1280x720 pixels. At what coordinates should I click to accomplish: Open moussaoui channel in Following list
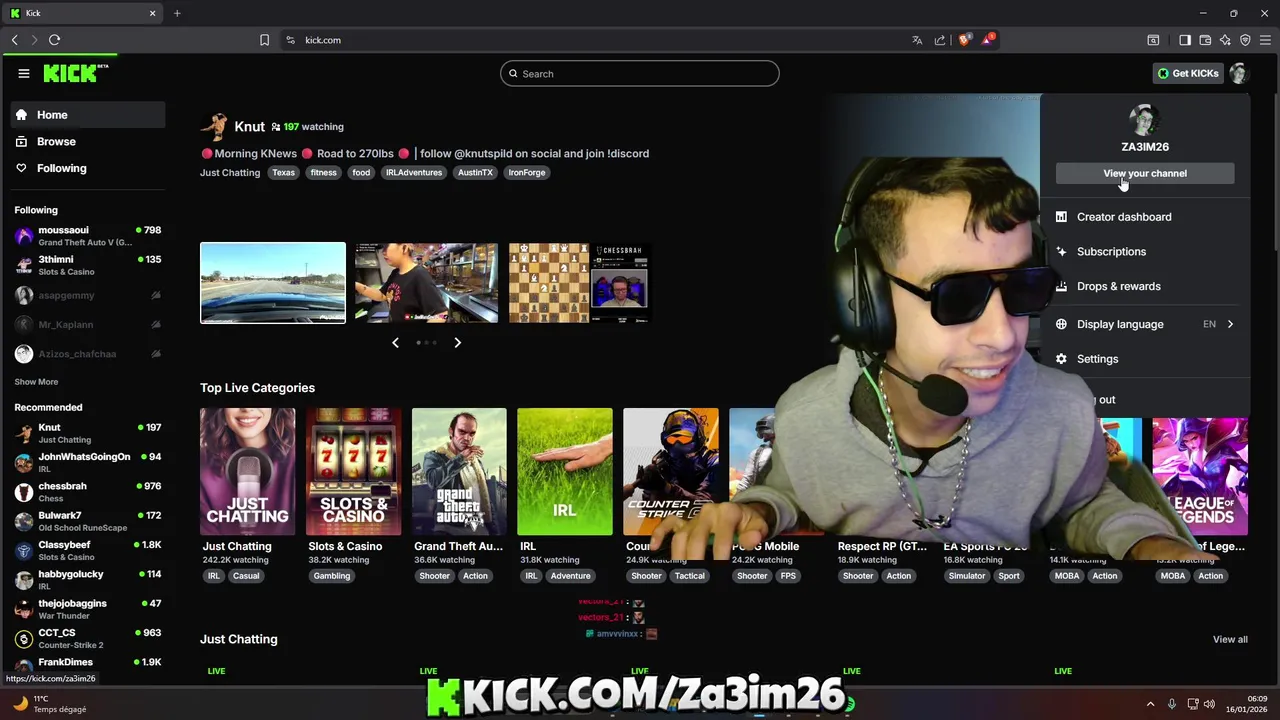(x=88, y=236)
